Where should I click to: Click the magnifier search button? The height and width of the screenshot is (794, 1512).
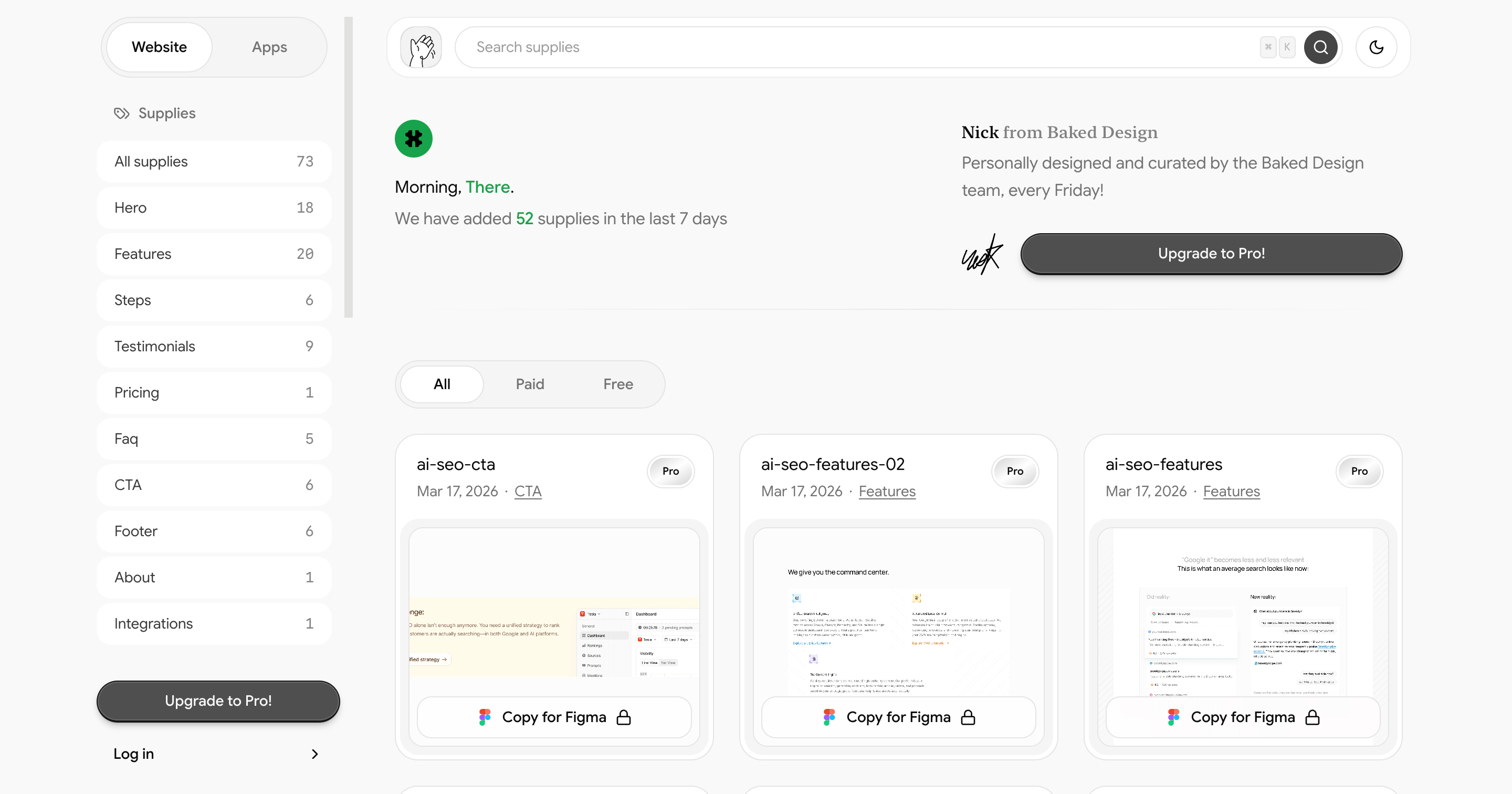[1320, 47]
